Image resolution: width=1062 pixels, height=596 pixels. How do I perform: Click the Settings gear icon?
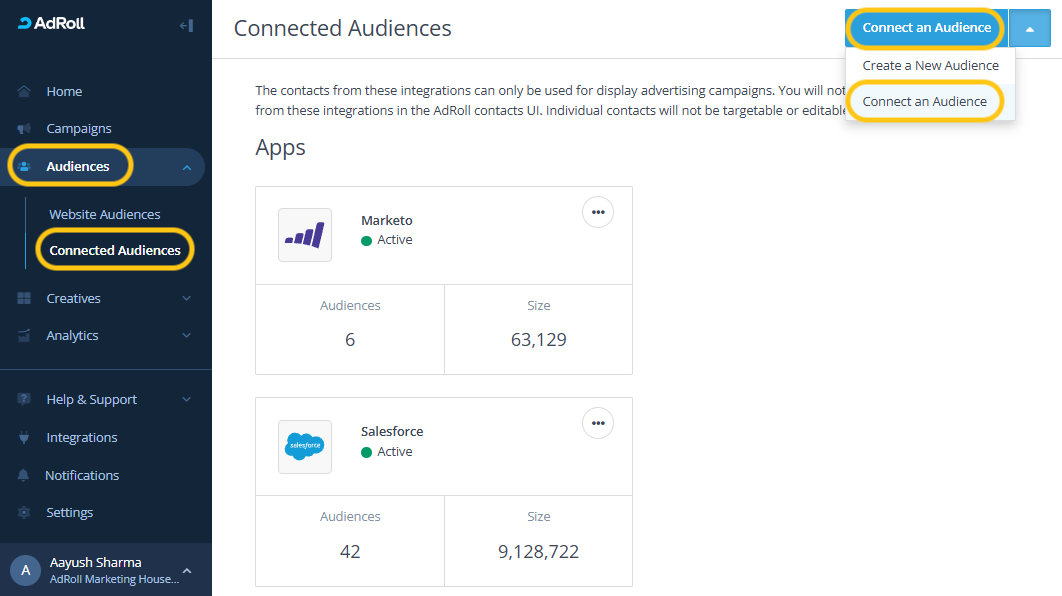(24, 513)
